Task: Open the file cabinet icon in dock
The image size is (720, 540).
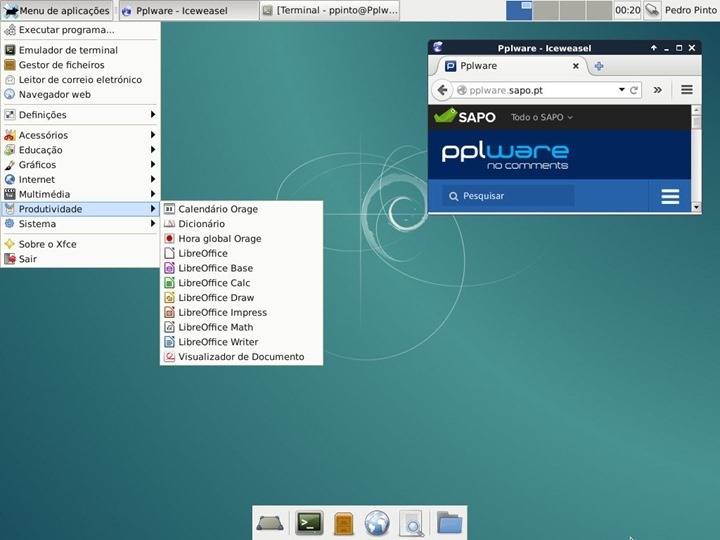Action: point(343,522)
